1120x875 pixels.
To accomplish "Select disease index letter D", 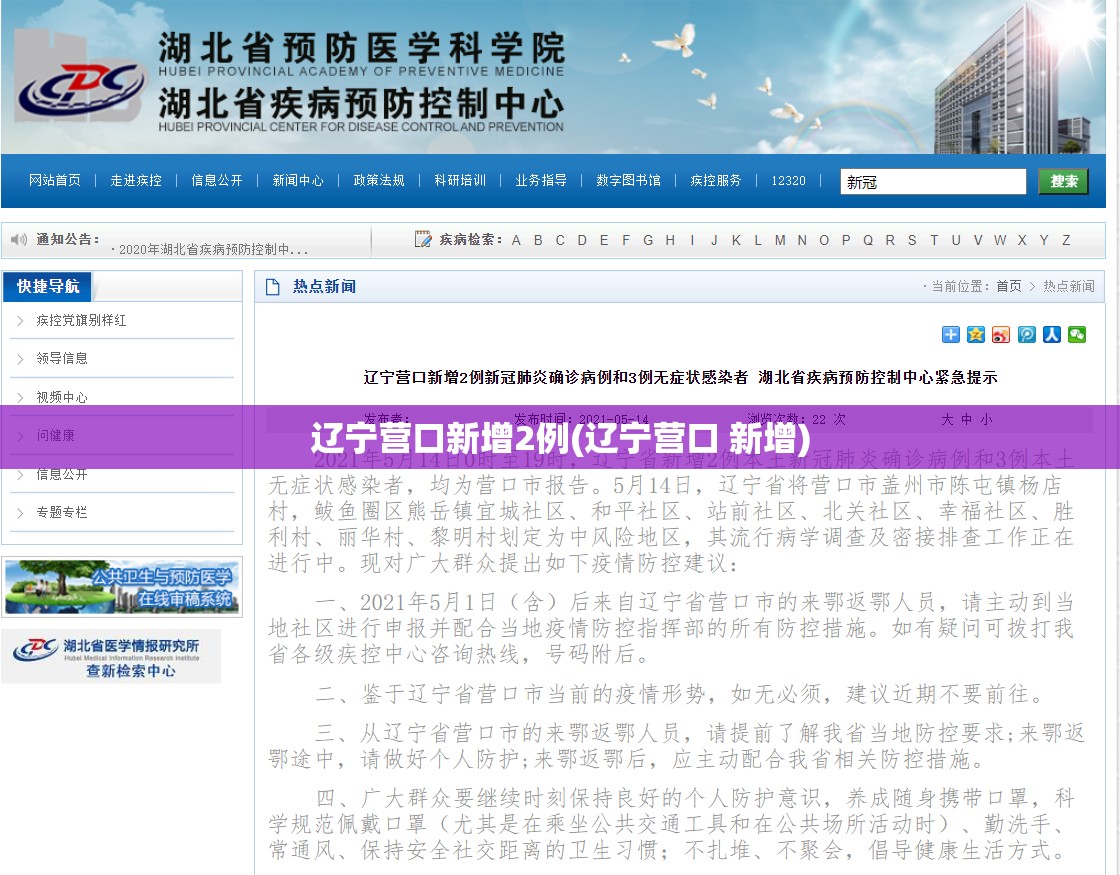I will tap(582, 241).
